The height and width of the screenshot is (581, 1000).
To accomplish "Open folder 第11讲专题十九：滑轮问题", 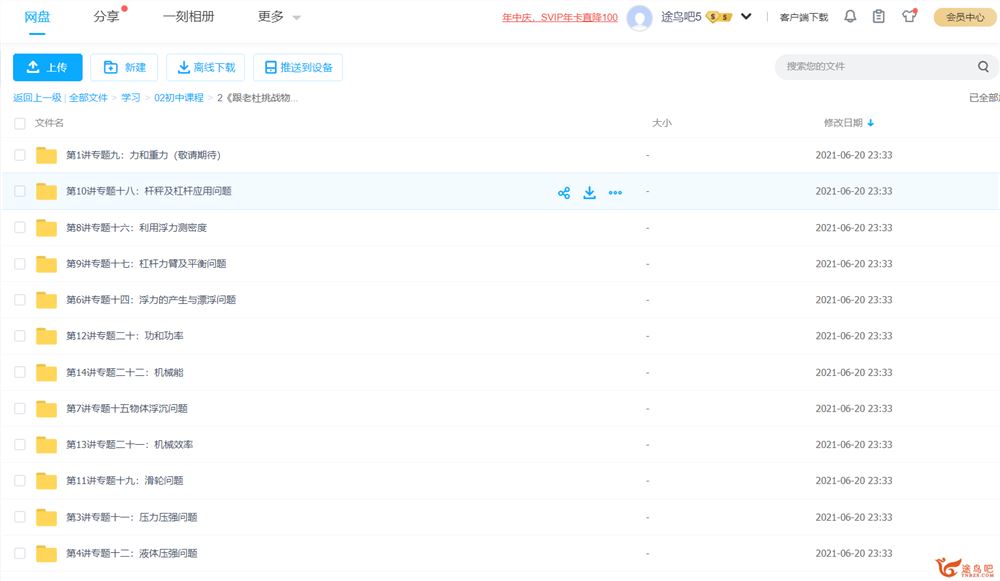I will coord(124,481).
